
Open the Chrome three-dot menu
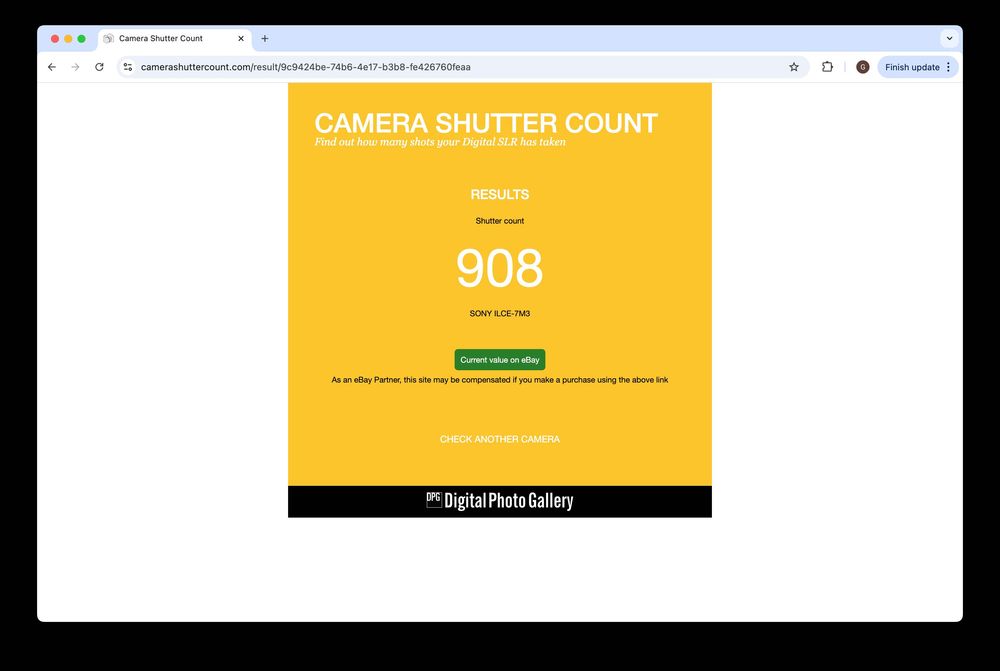[x=948, y=67]
